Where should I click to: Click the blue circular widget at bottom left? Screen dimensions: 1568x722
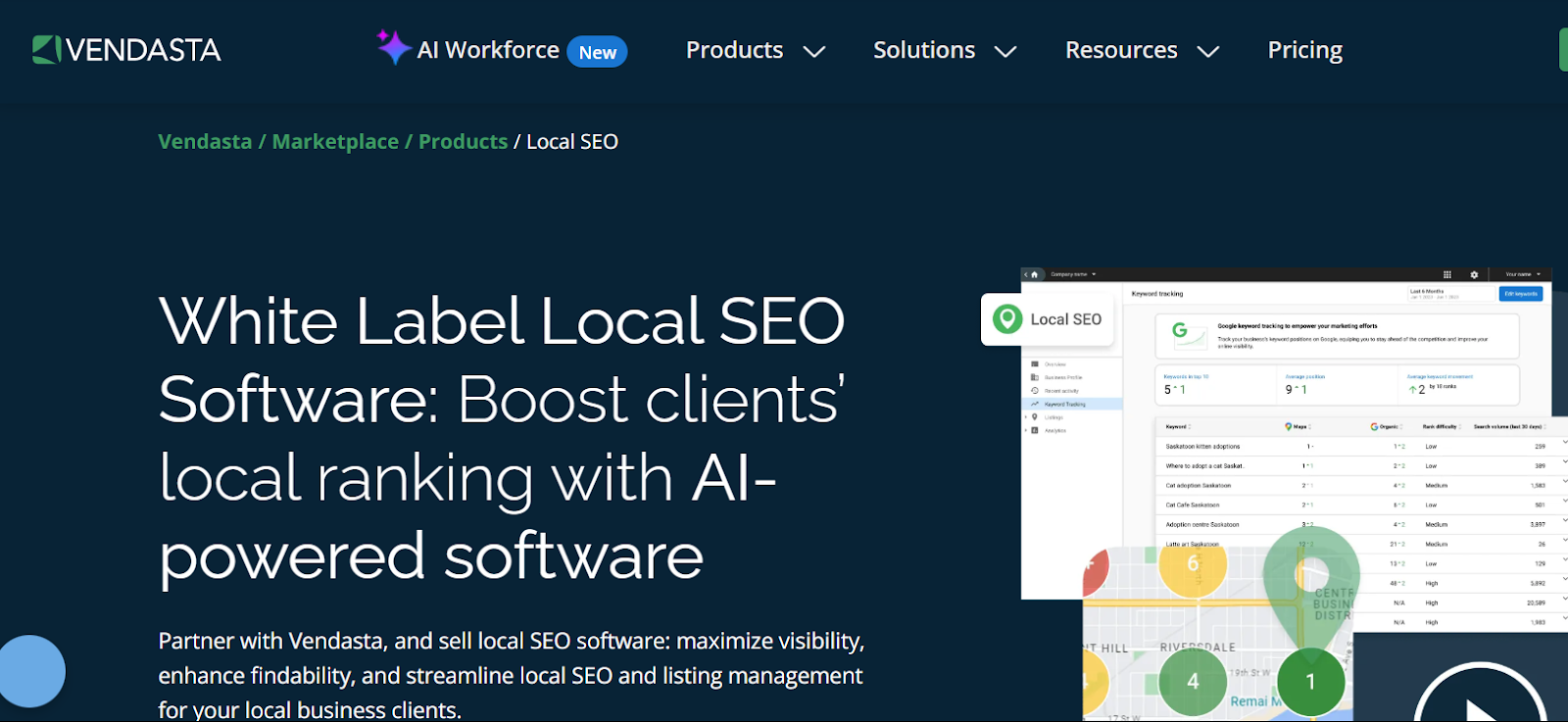(31, 671)
